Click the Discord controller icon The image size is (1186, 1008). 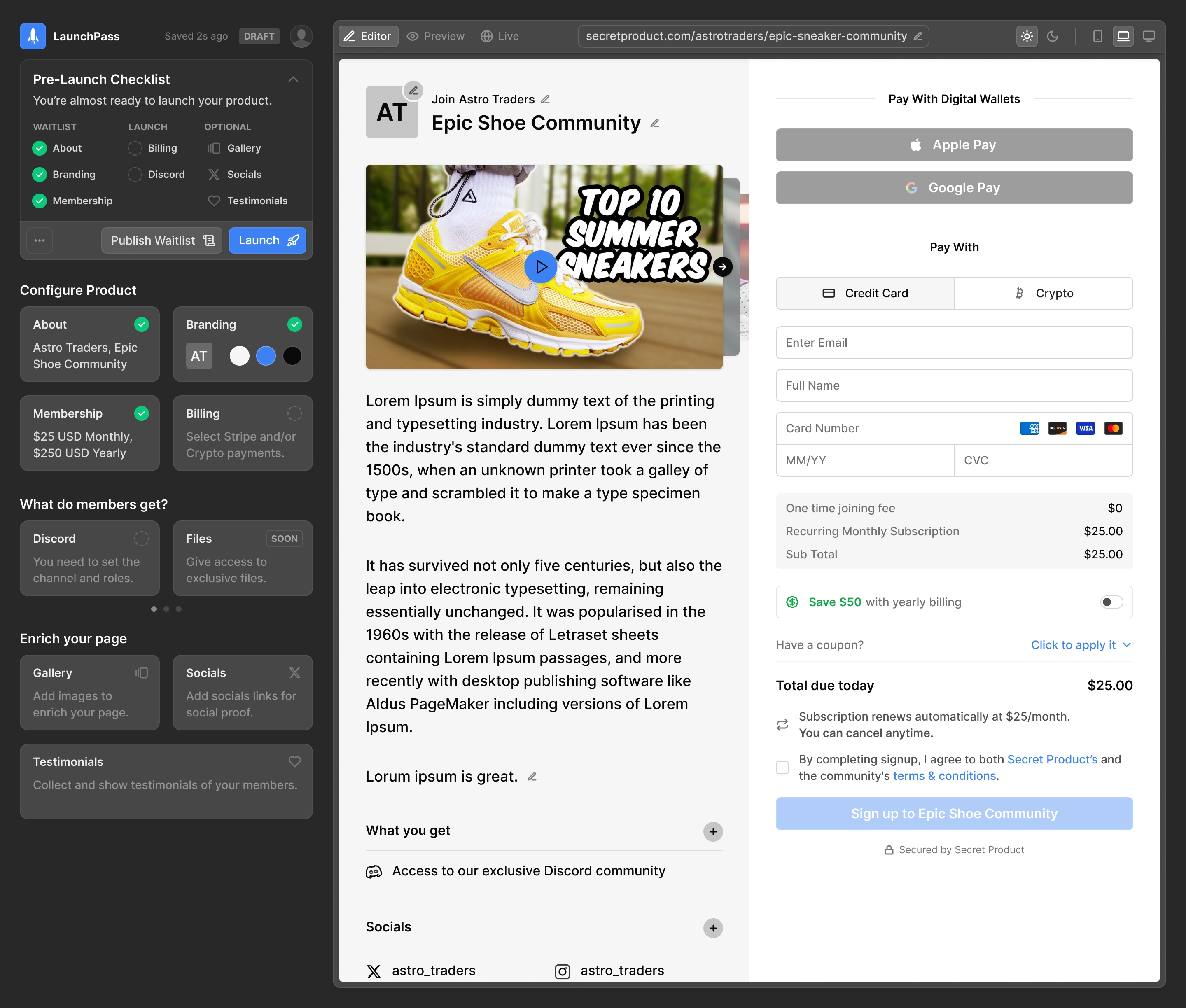(x=374, y=872)
